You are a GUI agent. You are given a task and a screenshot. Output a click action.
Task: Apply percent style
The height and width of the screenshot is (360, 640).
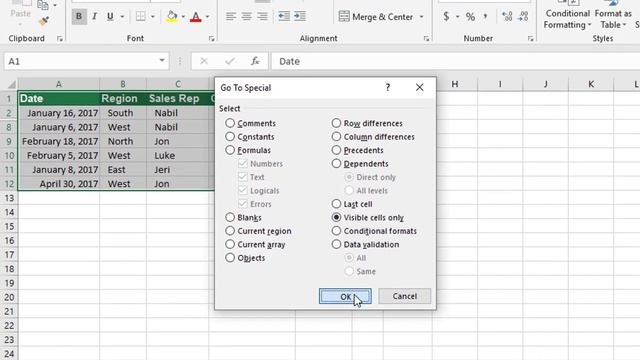click(470, 17)
